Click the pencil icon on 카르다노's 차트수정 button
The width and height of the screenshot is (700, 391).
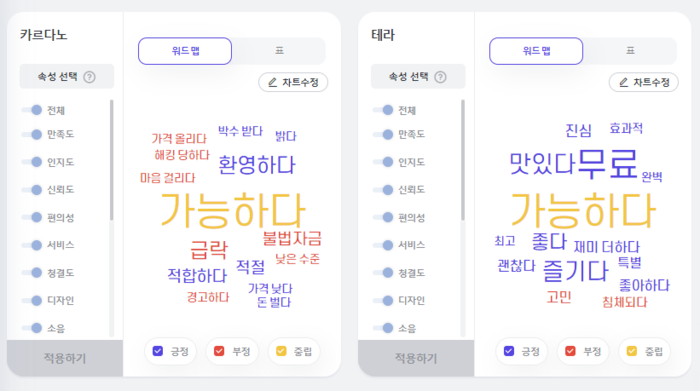pyautogui.click(x=272, y=83)
